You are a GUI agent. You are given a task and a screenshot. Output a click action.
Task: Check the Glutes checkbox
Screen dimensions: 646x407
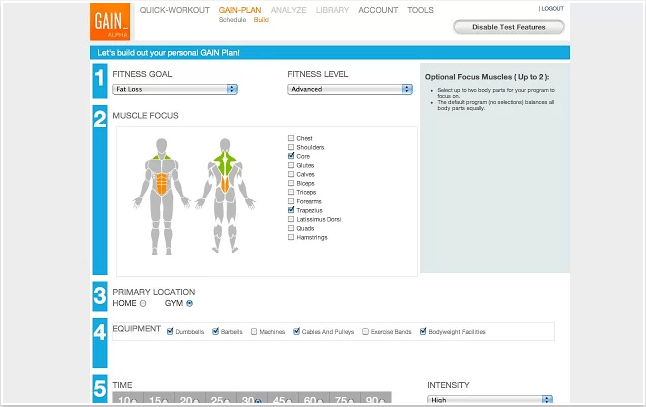pyautogui.click(x=291, y=165)
